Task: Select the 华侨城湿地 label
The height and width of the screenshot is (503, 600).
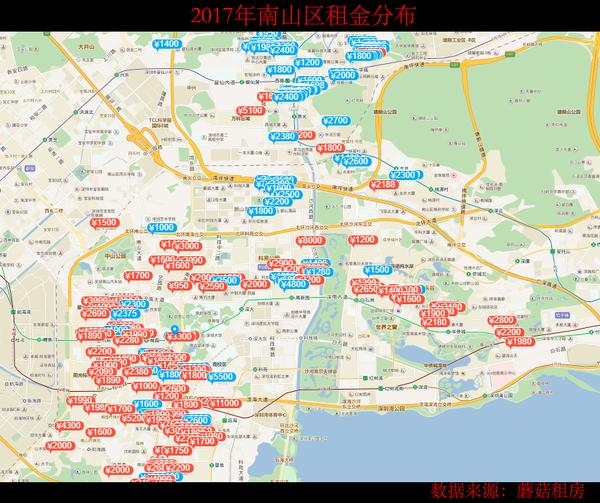Action: (x=435, y=365)
